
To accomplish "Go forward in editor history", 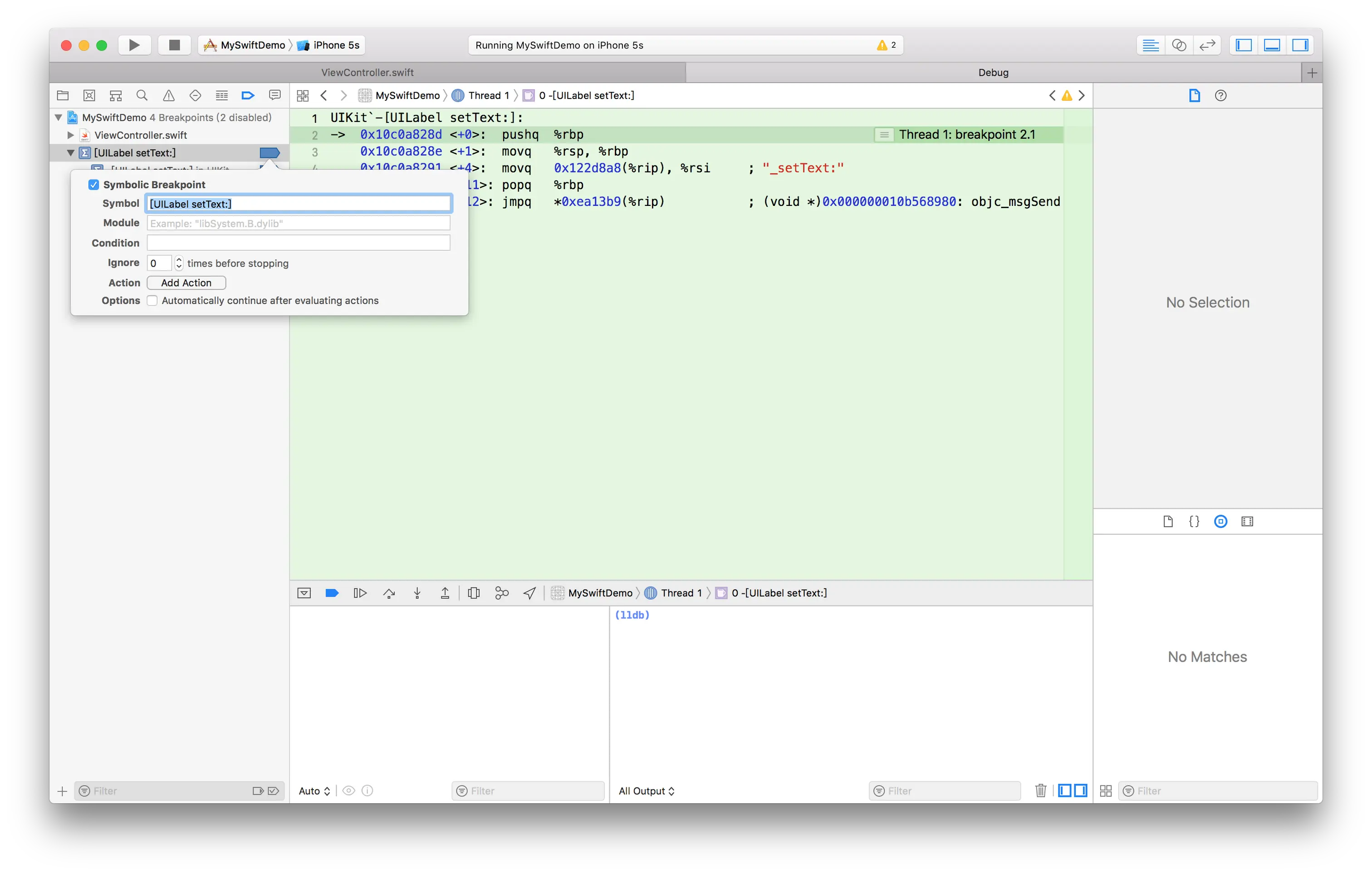I will (x=343, y=95).
